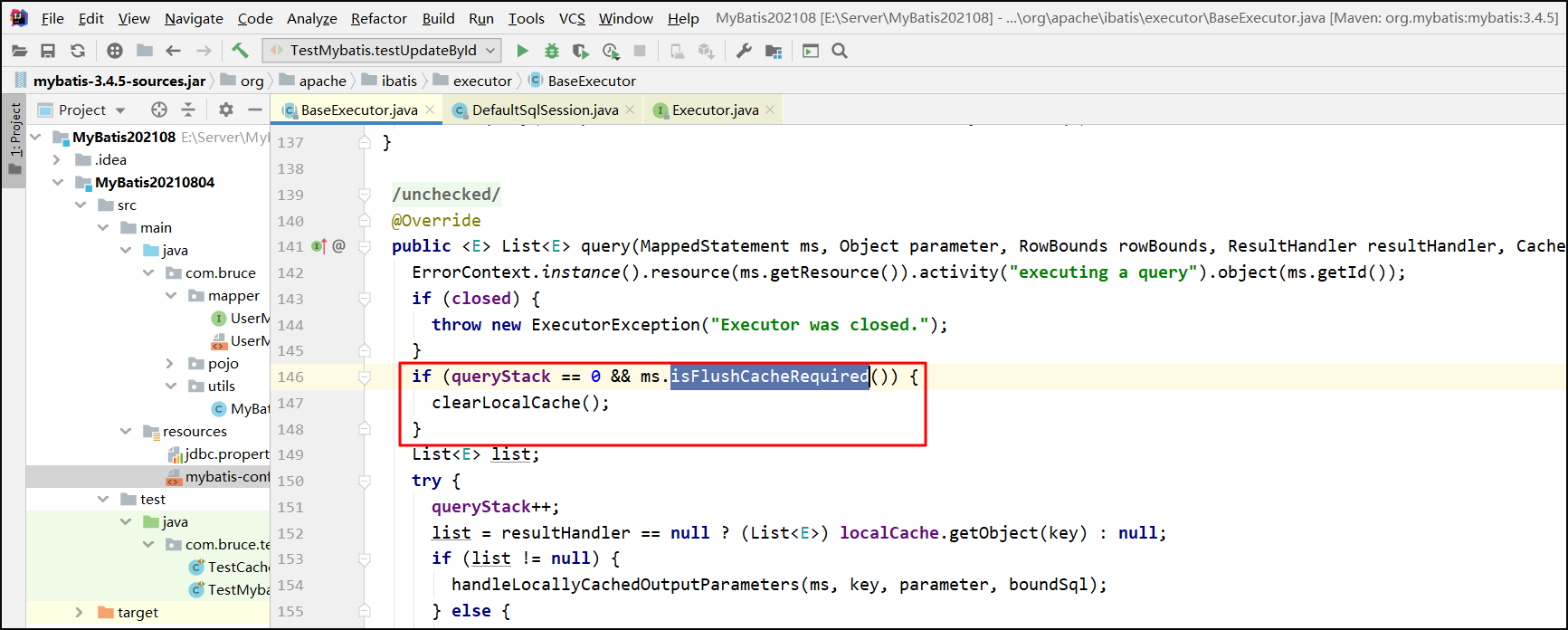Select jdbc.properties in the project tree
The image size is (1568, 630).
219,454
